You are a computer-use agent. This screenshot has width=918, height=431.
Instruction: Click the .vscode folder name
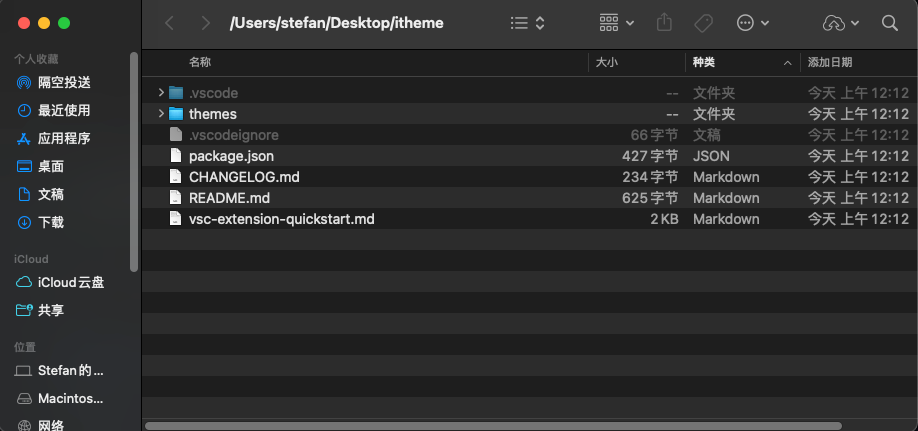point(213,93)
